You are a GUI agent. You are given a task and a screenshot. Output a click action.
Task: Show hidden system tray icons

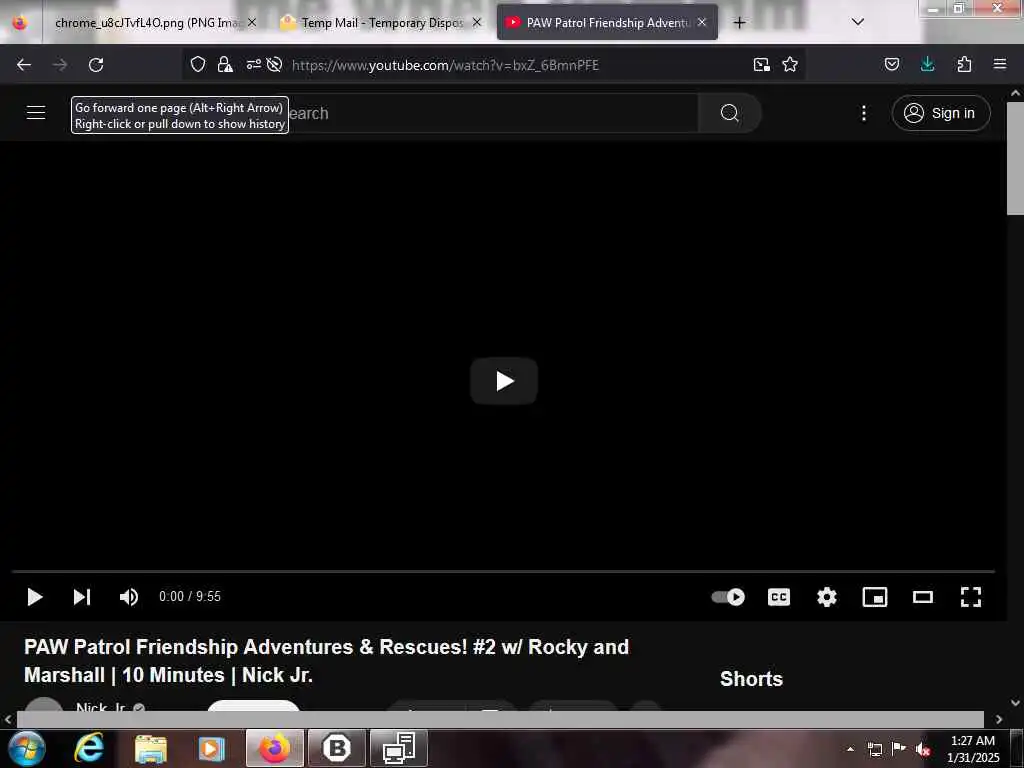850,749
